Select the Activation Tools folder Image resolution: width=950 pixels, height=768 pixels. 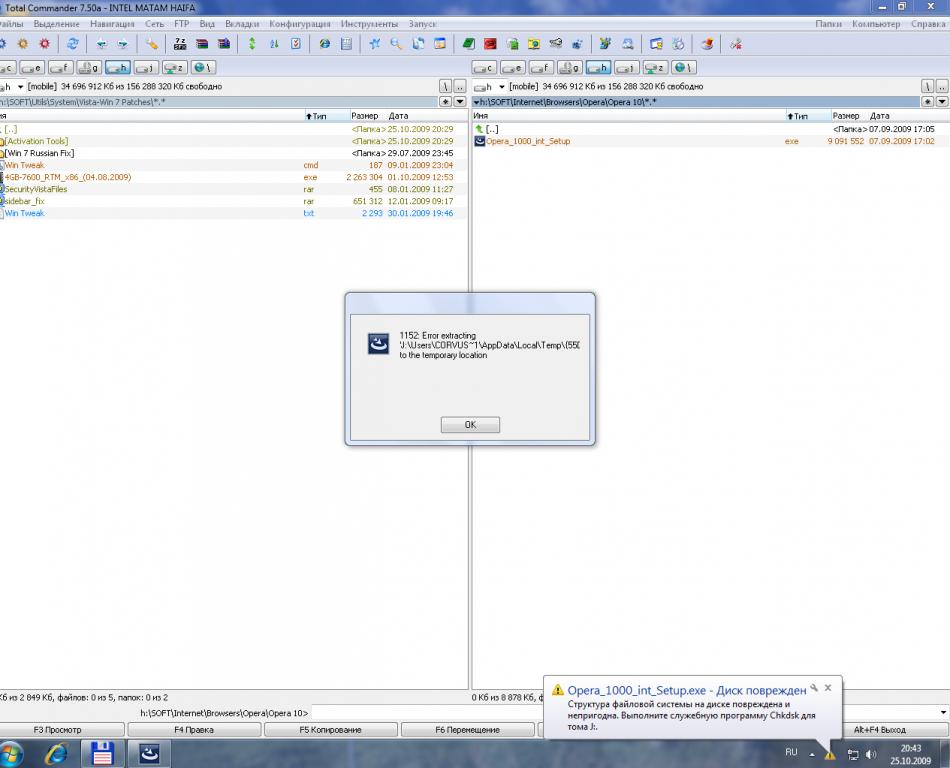[x=36, y=141]
